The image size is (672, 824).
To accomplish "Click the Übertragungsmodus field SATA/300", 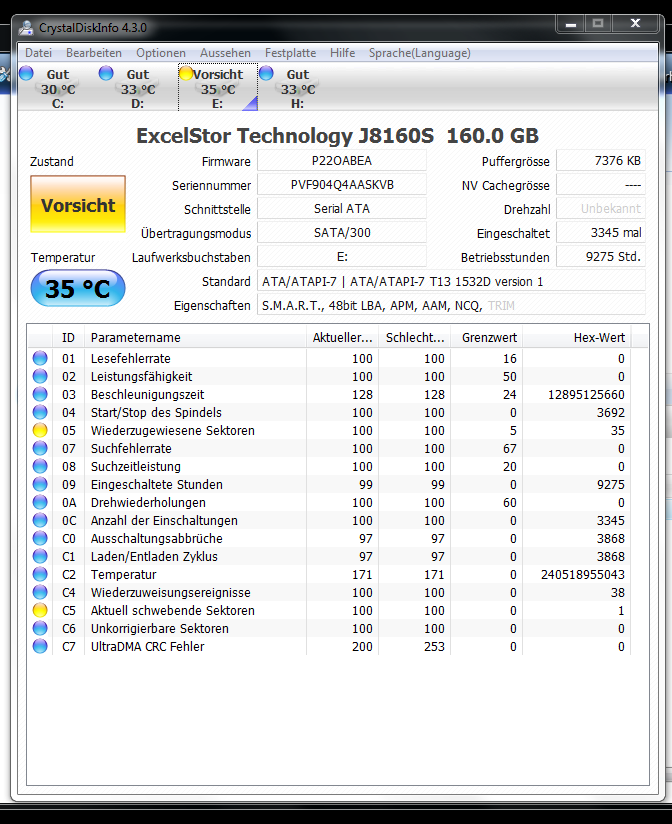I will click(x=342, y=233).
